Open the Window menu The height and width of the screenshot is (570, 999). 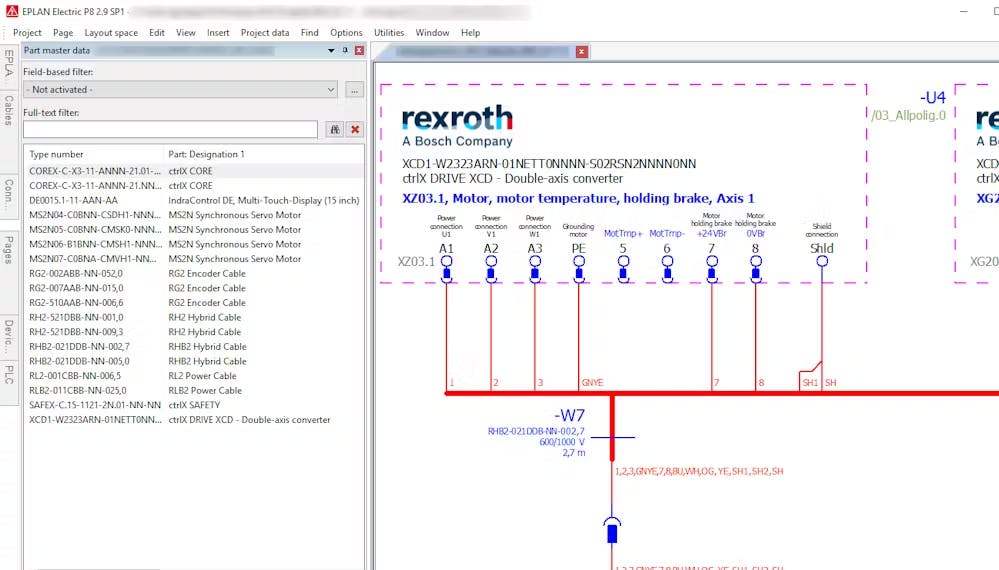pyautogui.click(x=432, y=32)
